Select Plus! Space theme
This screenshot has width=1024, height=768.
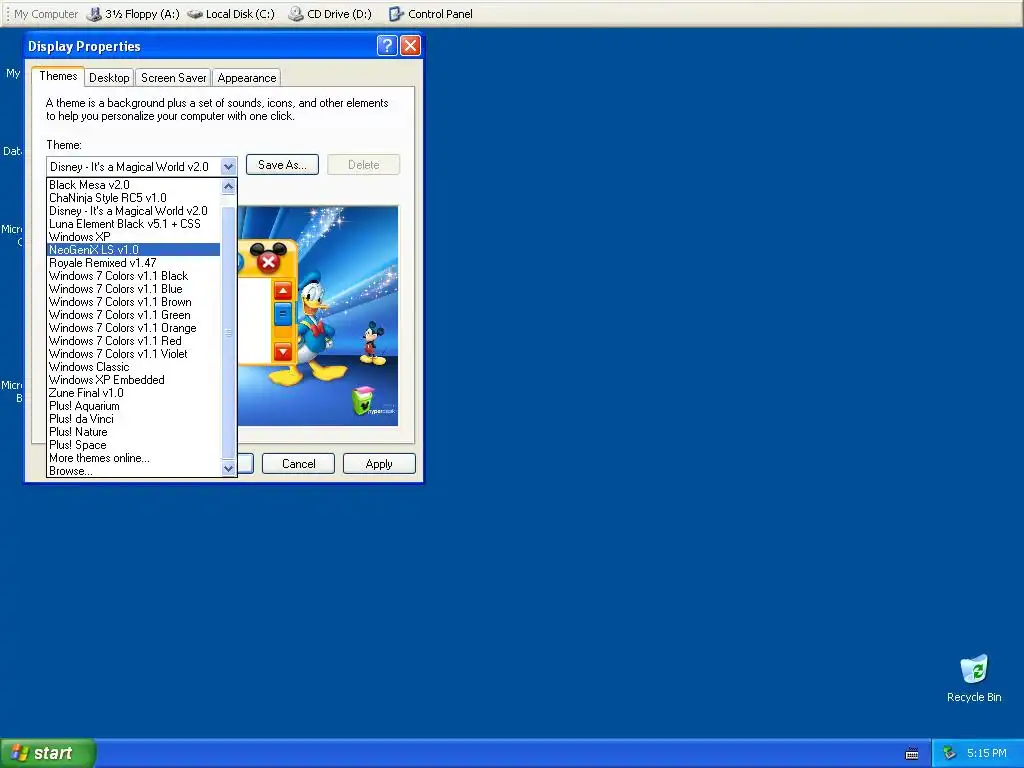(134, 445)
